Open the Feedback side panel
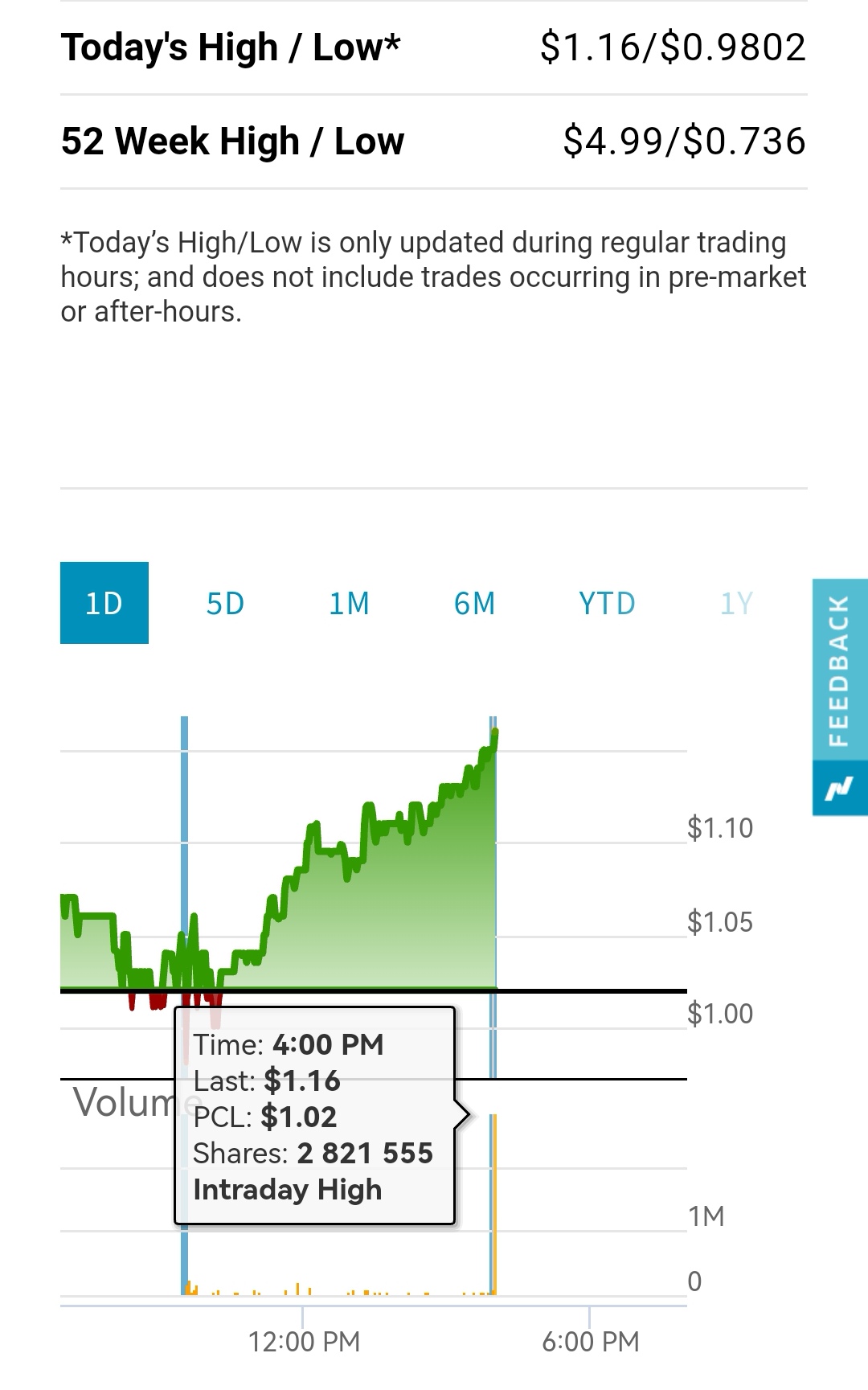The height and width of the screenshot is (1390, 868). click(839, 670)
